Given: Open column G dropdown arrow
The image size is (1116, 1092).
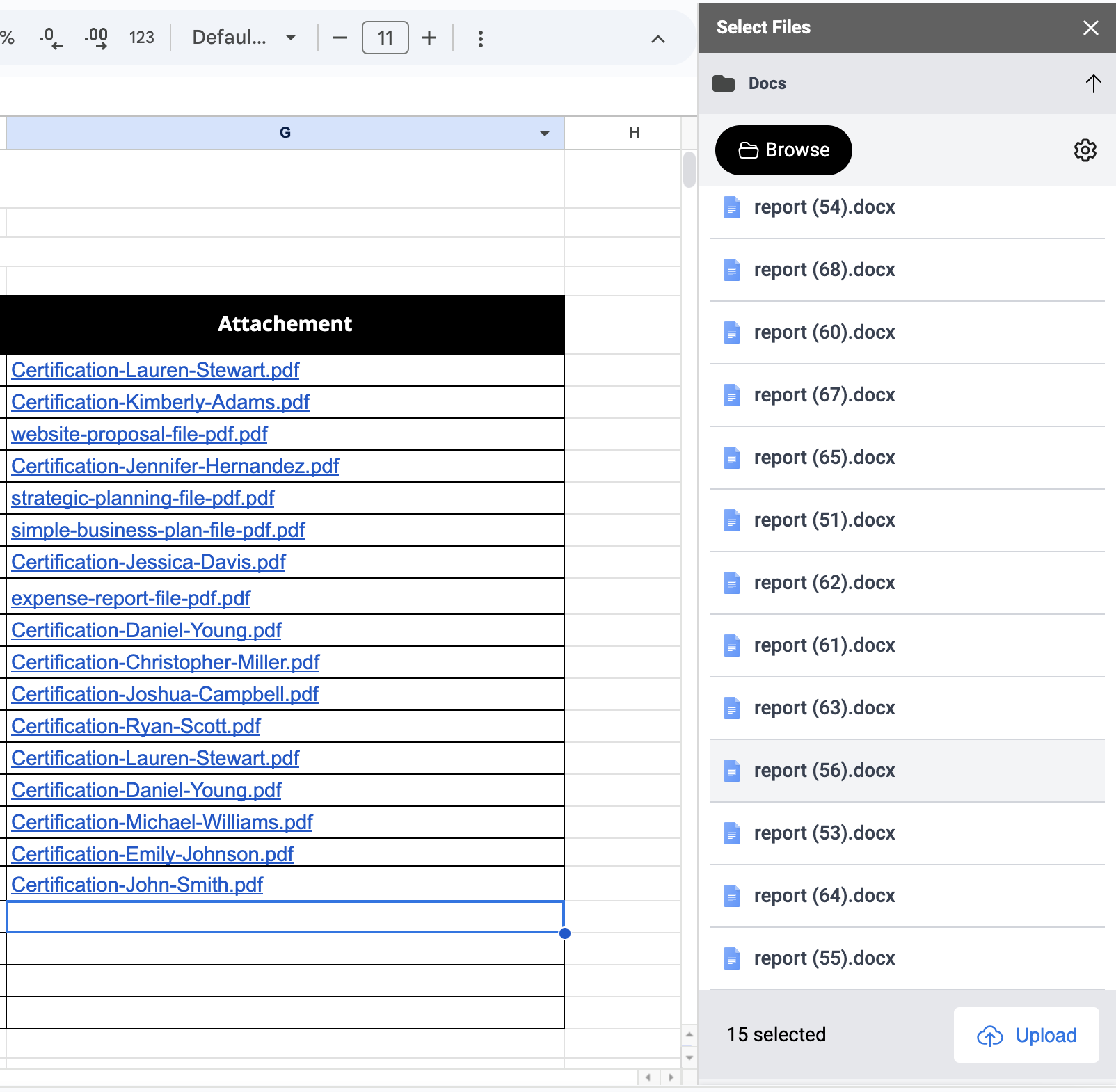Looking at the screenshot, I should tap(545, 133).
